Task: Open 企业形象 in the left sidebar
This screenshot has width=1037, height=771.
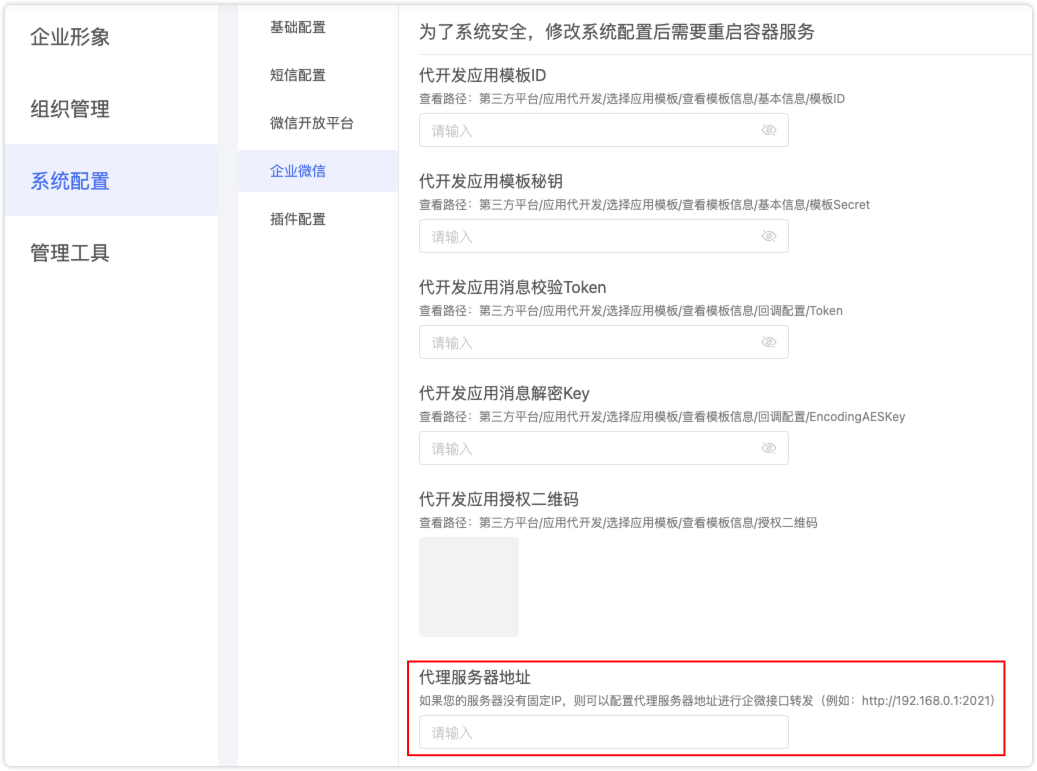Action: pos(70,37)
